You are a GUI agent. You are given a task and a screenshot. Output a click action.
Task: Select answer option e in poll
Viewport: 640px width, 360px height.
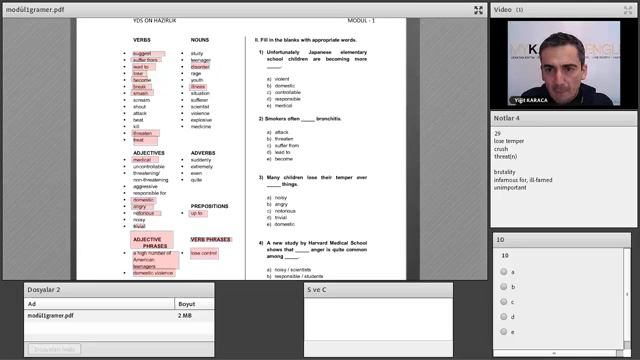(504, 331)
